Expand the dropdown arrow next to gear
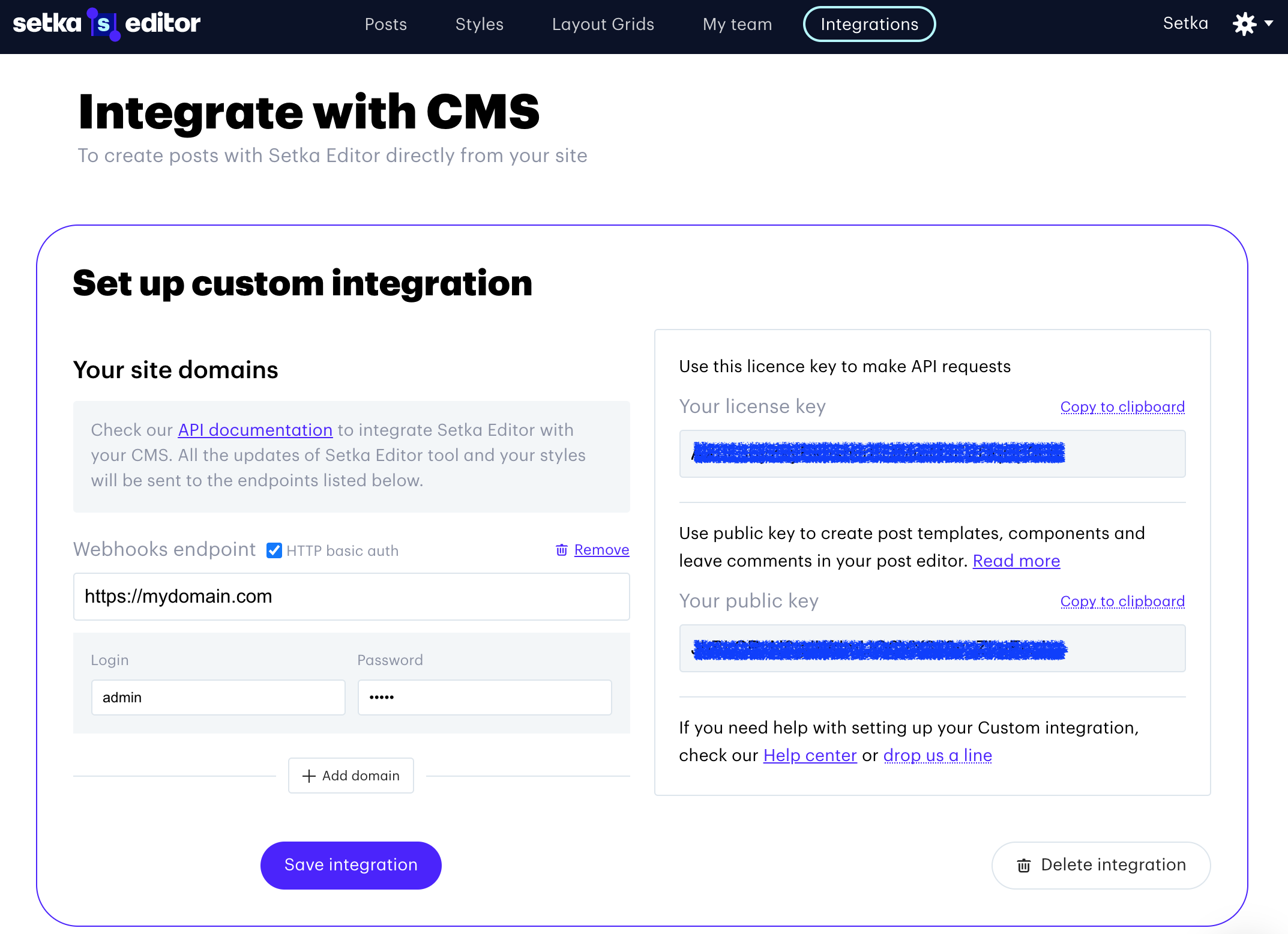This screenshot has width=1288, height=934. pyautogui.click(x=1269, y=23)
